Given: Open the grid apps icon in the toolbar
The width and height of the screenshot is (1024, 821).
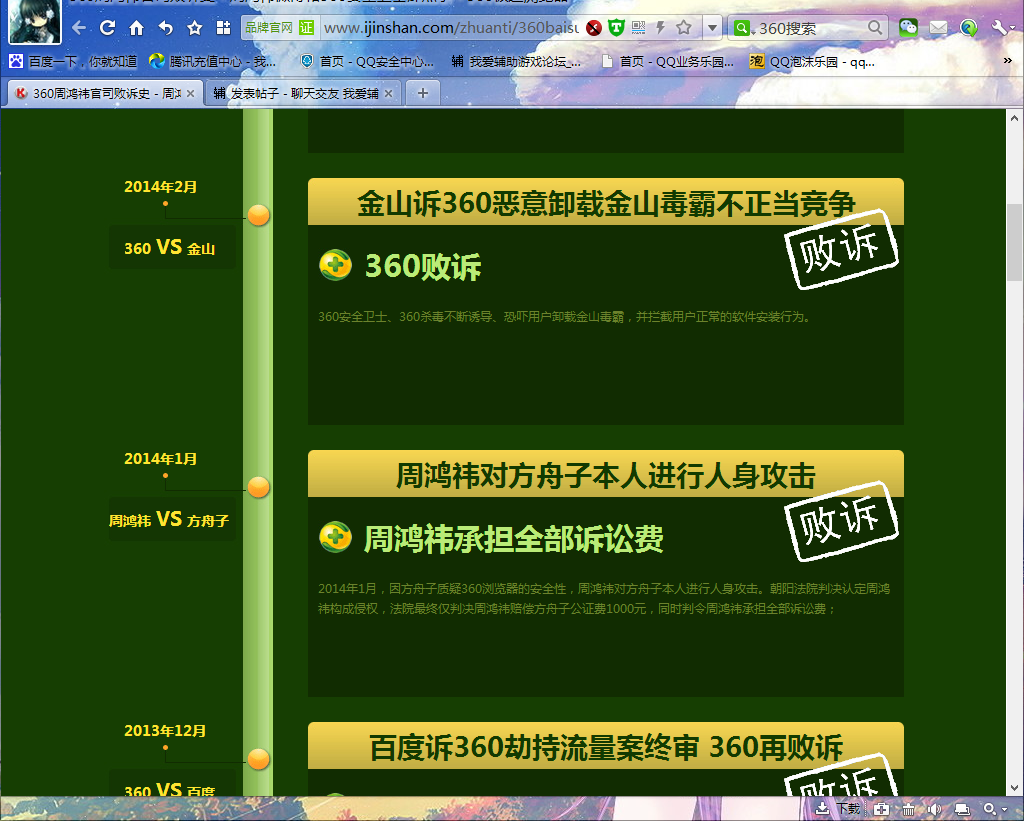Looking at the screenshot, I should 223,28.
